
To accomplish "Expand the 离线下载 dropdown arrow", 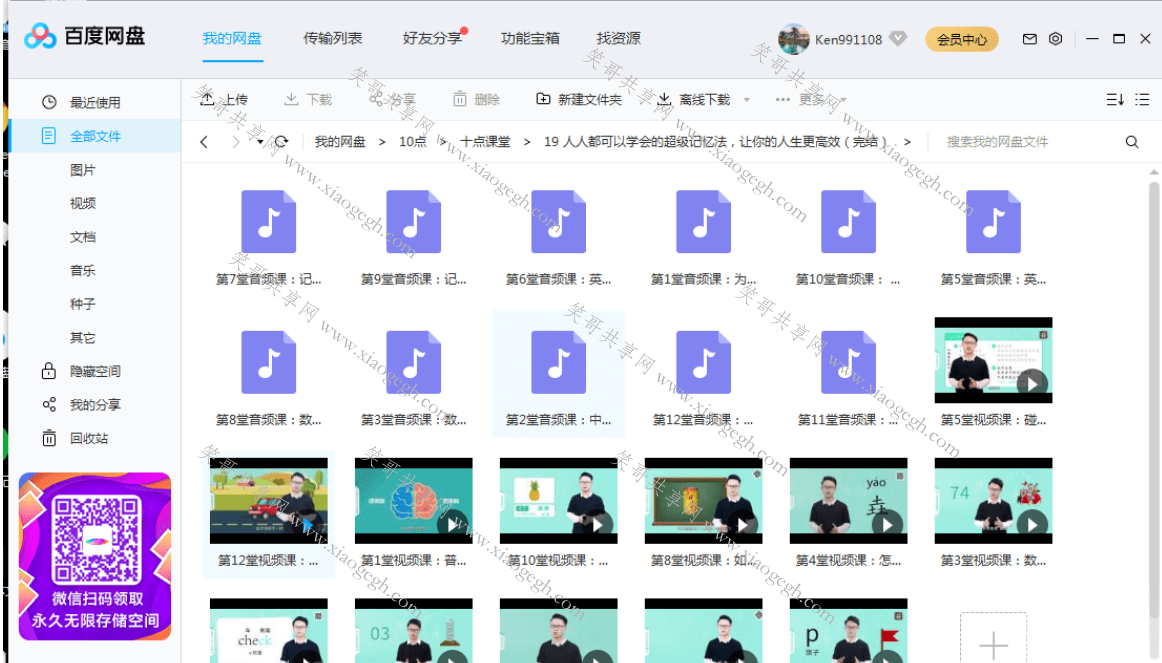I will tap(746, 100).
